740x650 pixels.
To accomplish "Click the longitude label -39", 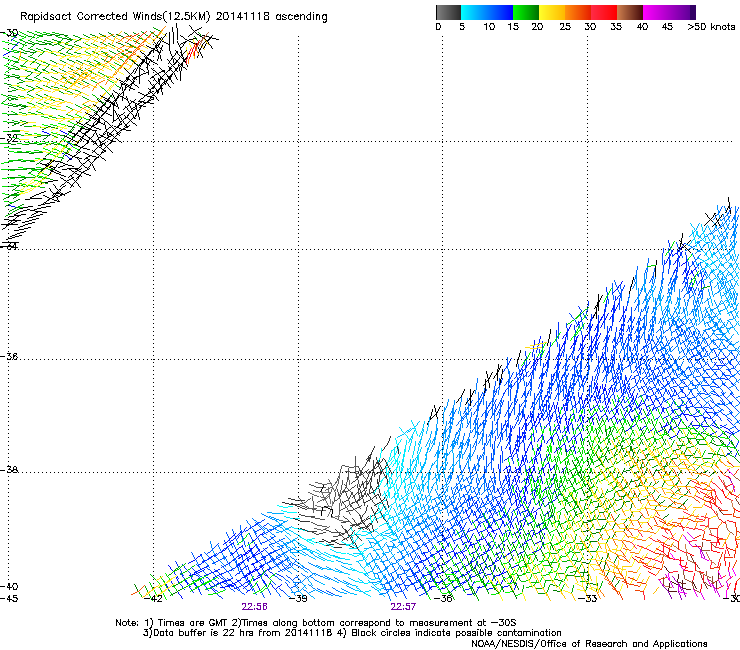I will (298, 599).
